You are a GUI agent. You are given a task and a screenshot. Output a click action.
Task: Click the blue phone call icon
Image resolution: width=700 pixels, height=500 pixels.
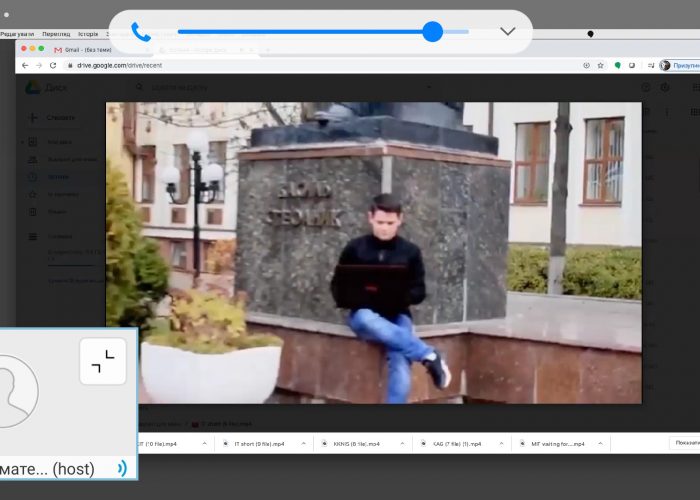click(141, 32)
